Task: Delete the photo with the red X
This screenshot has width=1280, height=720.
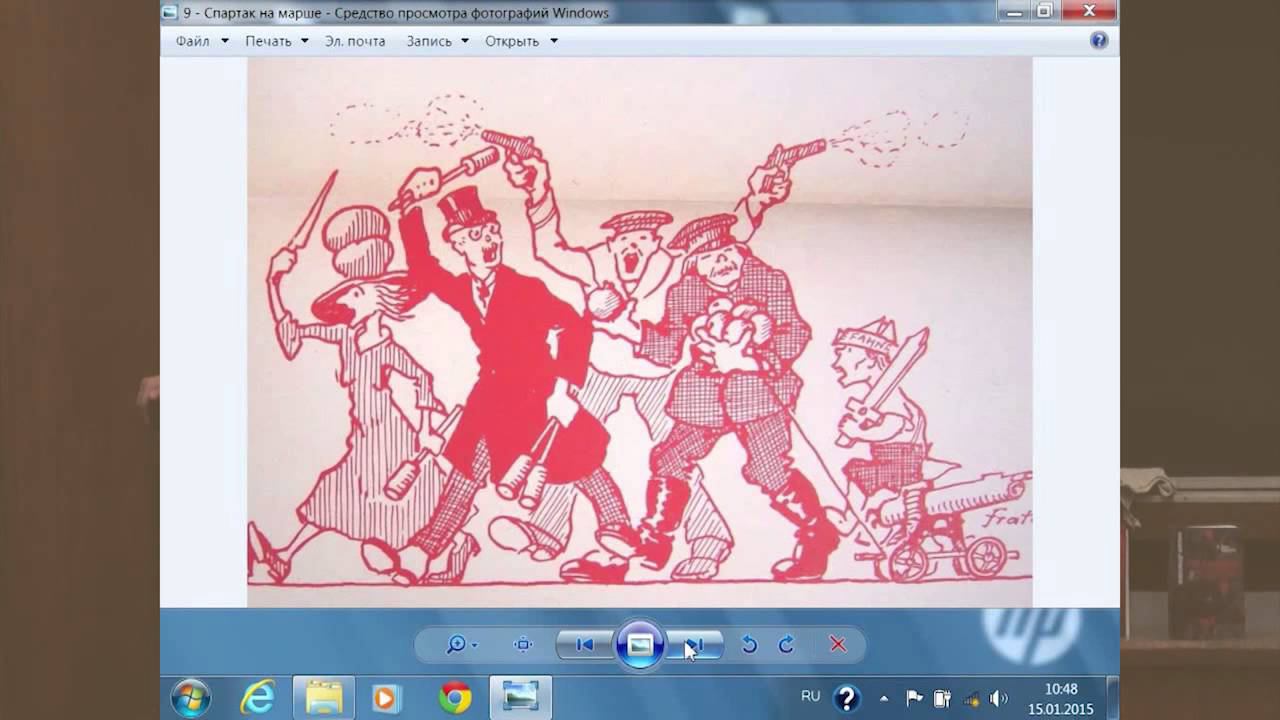Action: click(838, 645)
